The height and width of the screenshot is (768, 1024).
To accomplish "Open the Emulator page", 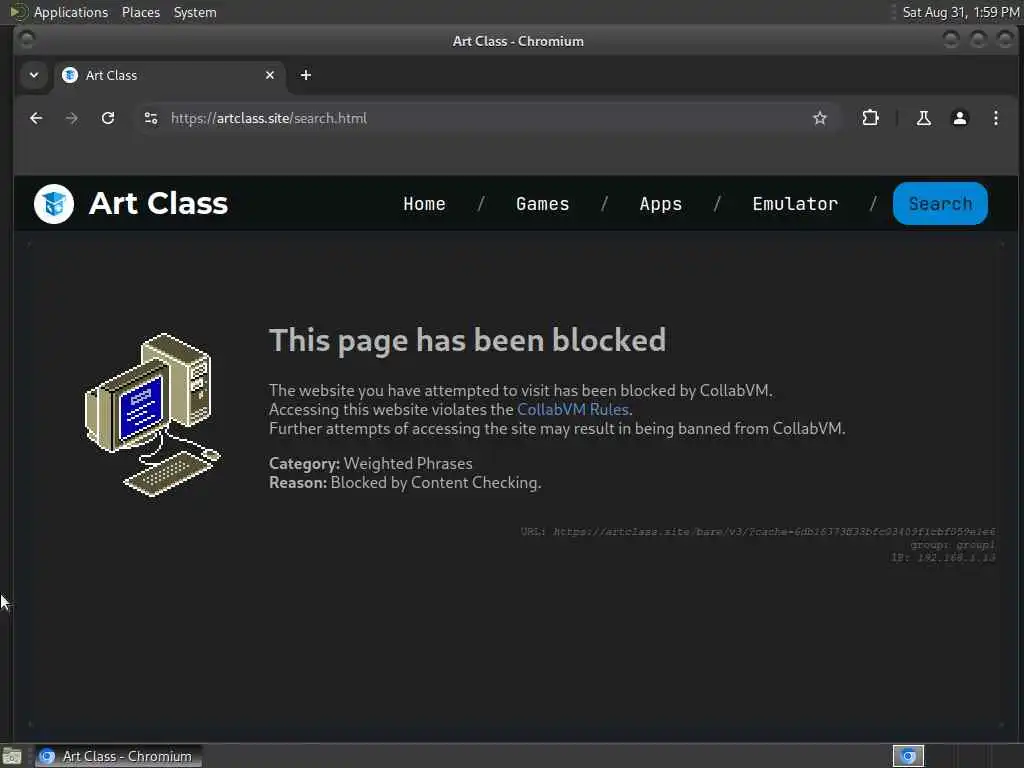I will [x=795, y=204].
